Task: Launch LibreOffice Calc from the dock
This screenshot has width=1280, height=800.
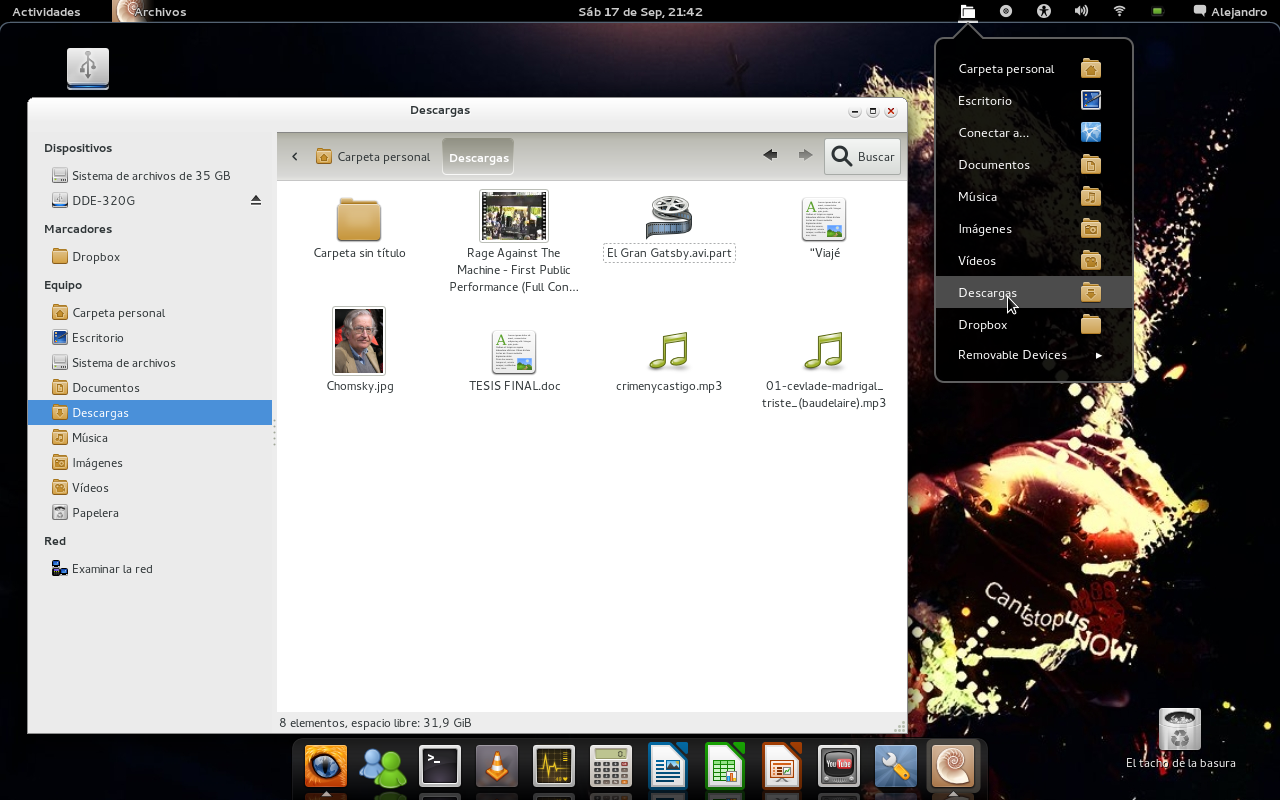Action: coord(724,767)
